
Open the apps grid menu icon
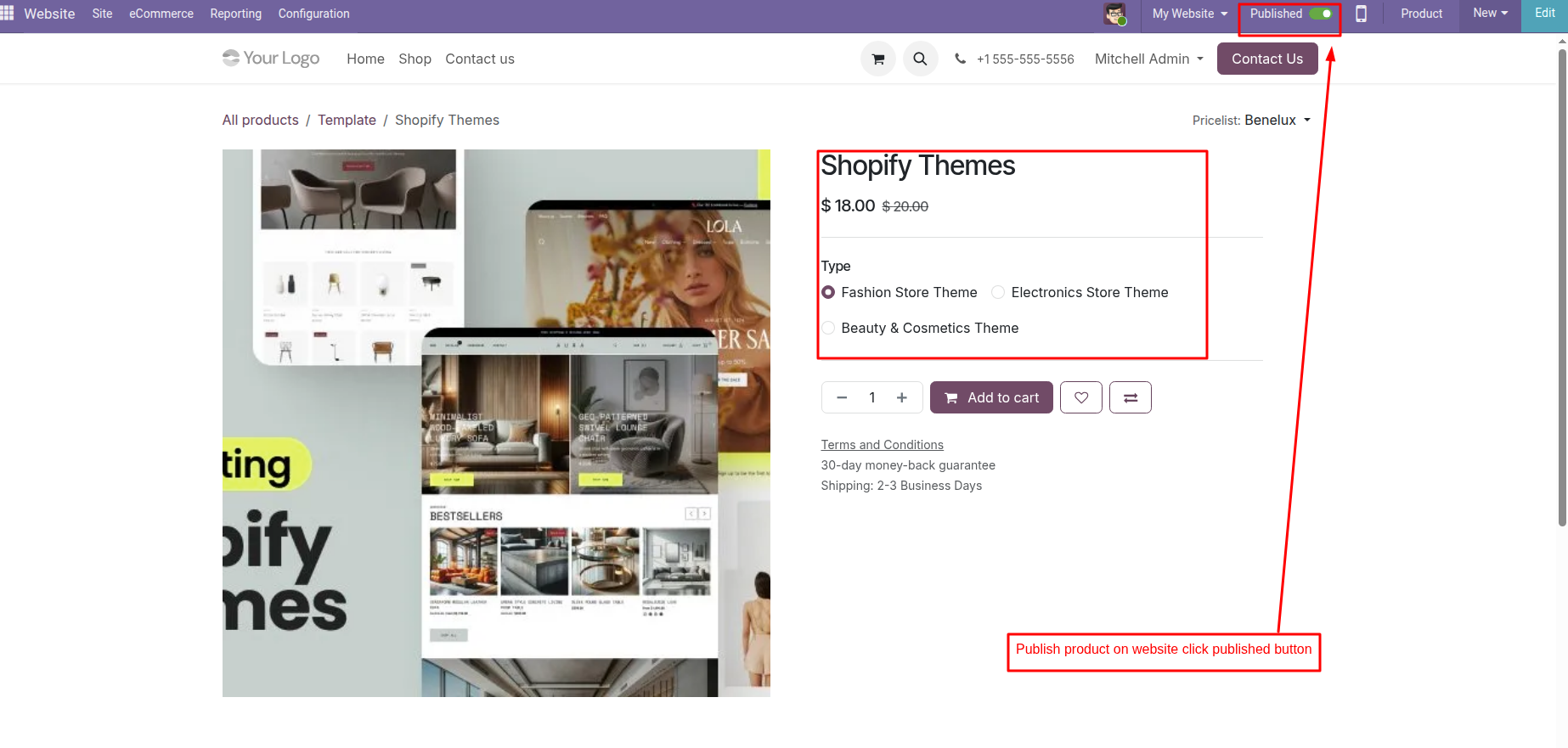coord(8,14)
